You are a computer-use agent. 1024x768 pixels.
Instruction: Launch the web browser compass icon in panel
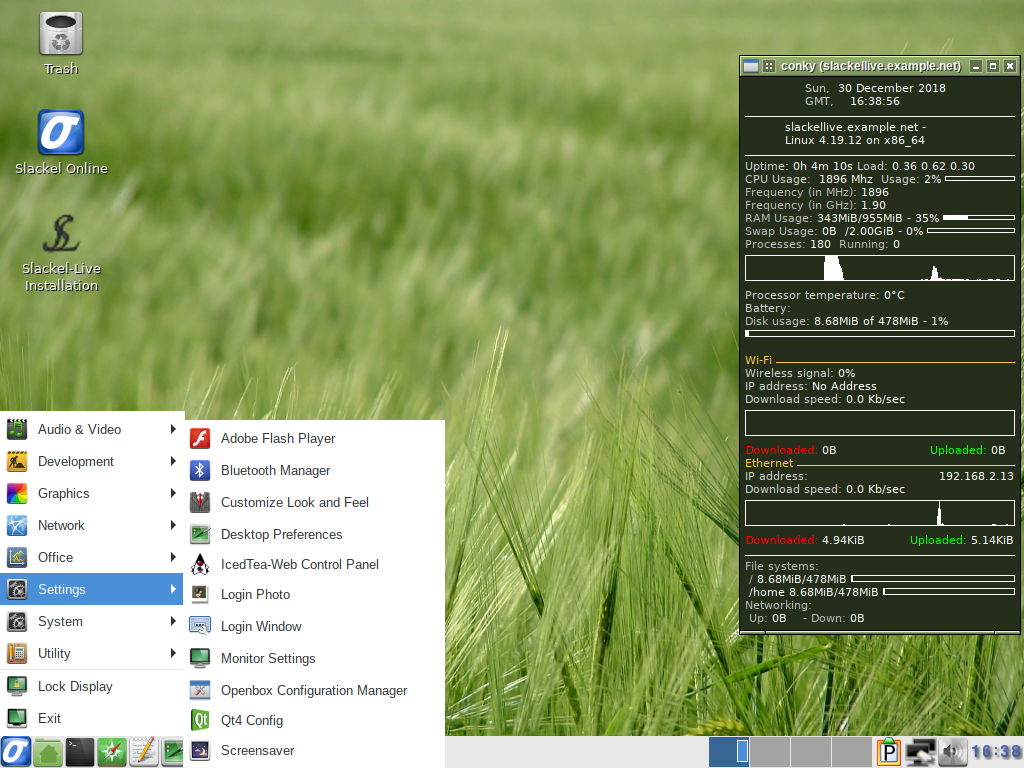(x=112, y=752)
